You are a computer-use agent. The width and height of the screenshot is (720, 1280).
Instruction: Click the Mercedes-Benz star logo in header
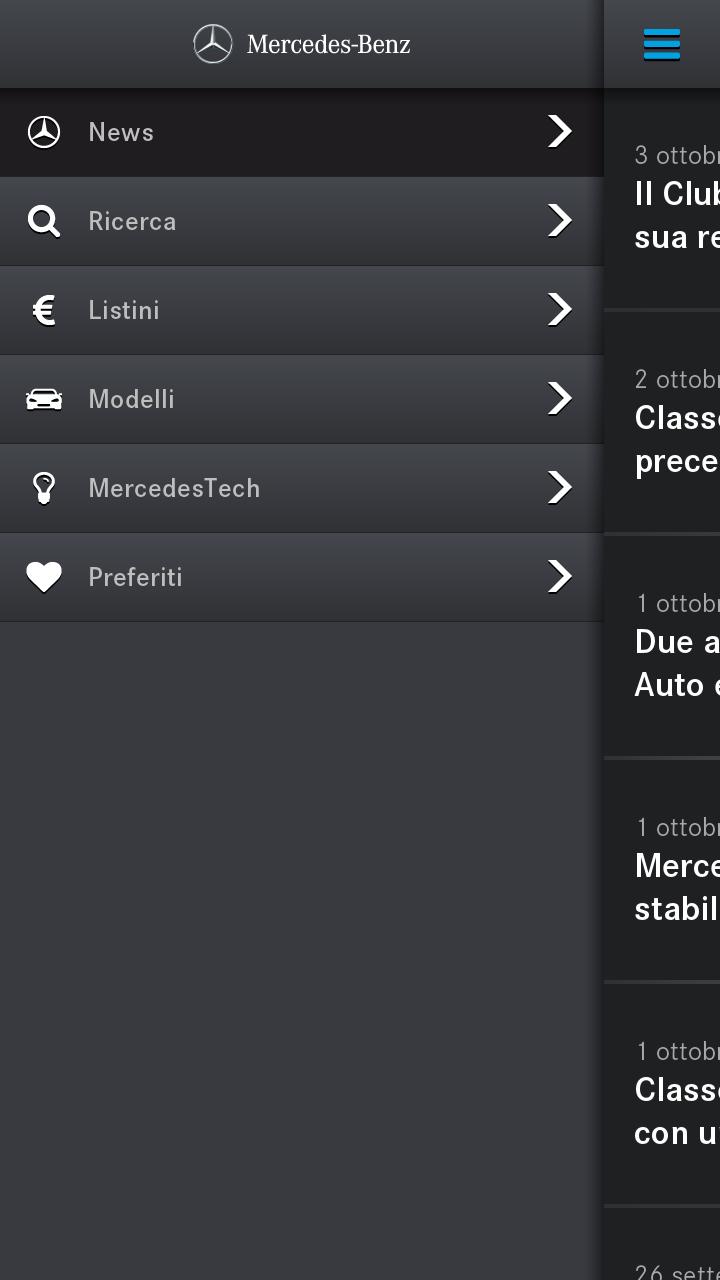[x=213, y=44]
